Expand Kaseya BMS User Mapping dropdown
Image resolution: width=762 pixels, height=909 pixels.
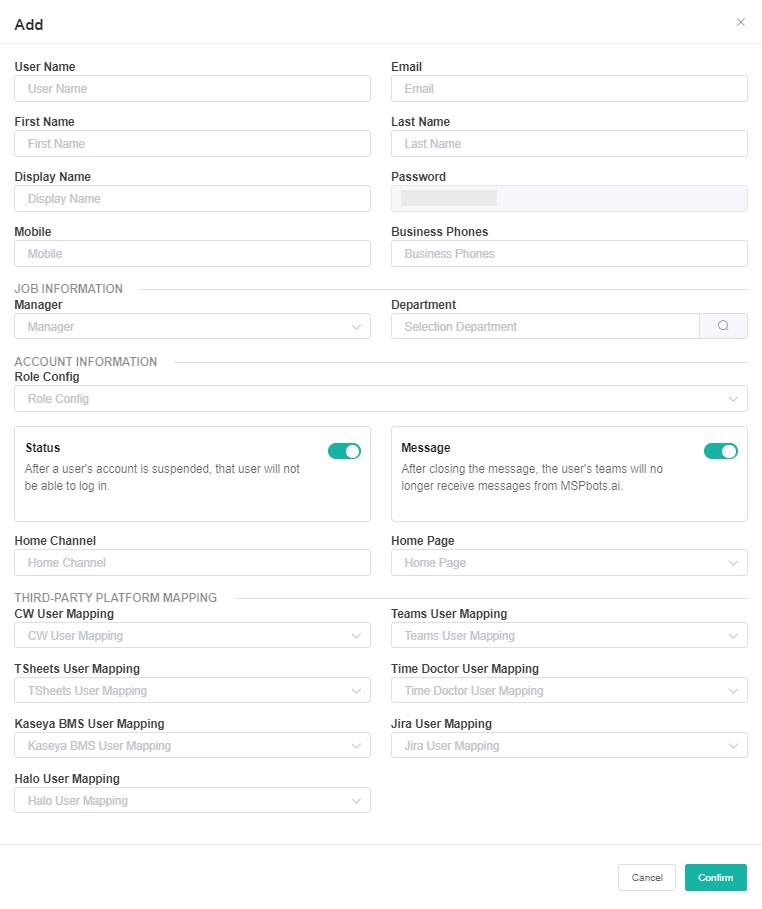tap(192, 746)
